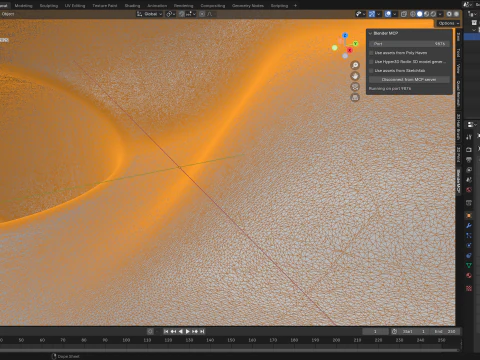Switch to the Modeling workspace tab
480x360 pixels.
pyautogui.click(x=23, y=6)
